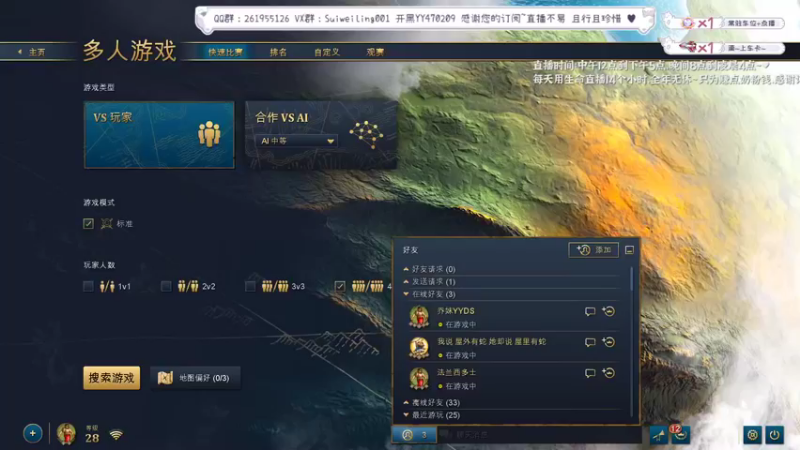Click the 3v3 figures icon

click(x=275, y=286)
